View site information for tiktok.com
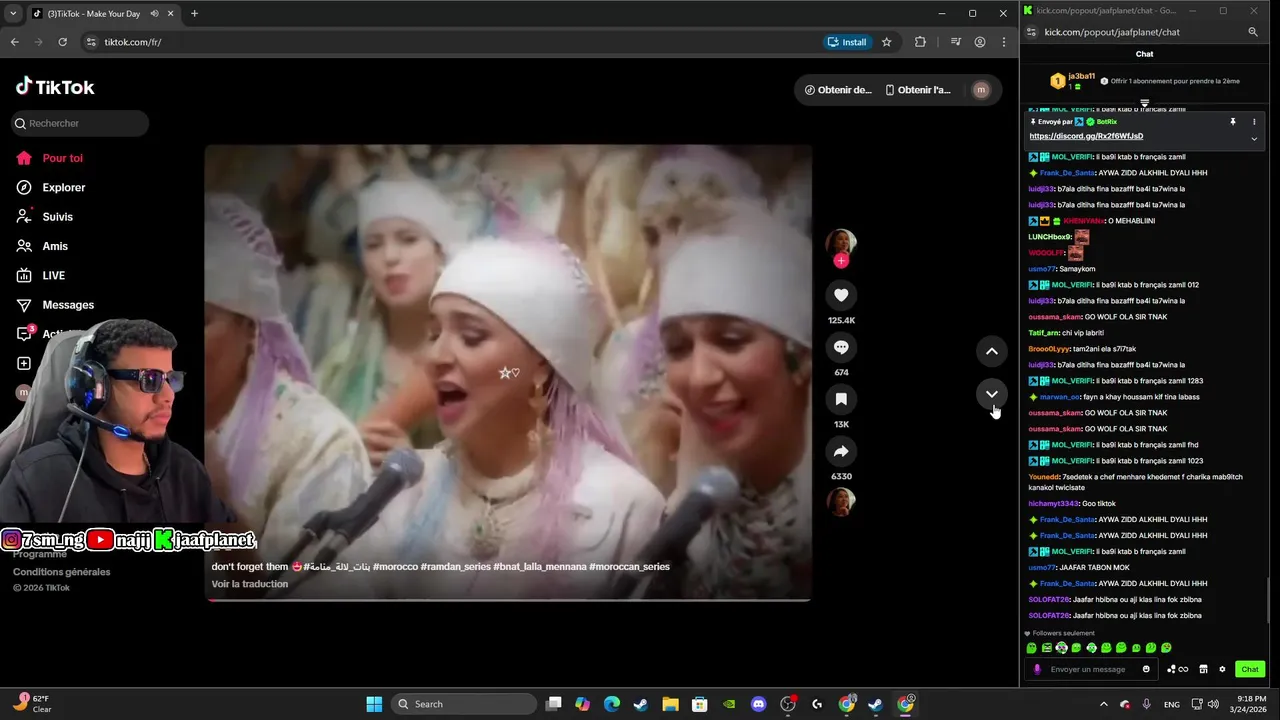The height and width of the screenshot is (720, 1280). coord(91,42)
